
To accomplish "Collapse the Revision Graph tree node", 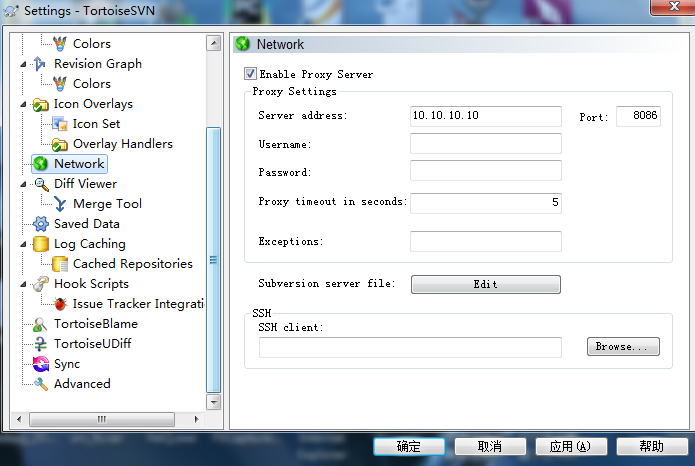I will pyautogui.click(x=23, y=64).
